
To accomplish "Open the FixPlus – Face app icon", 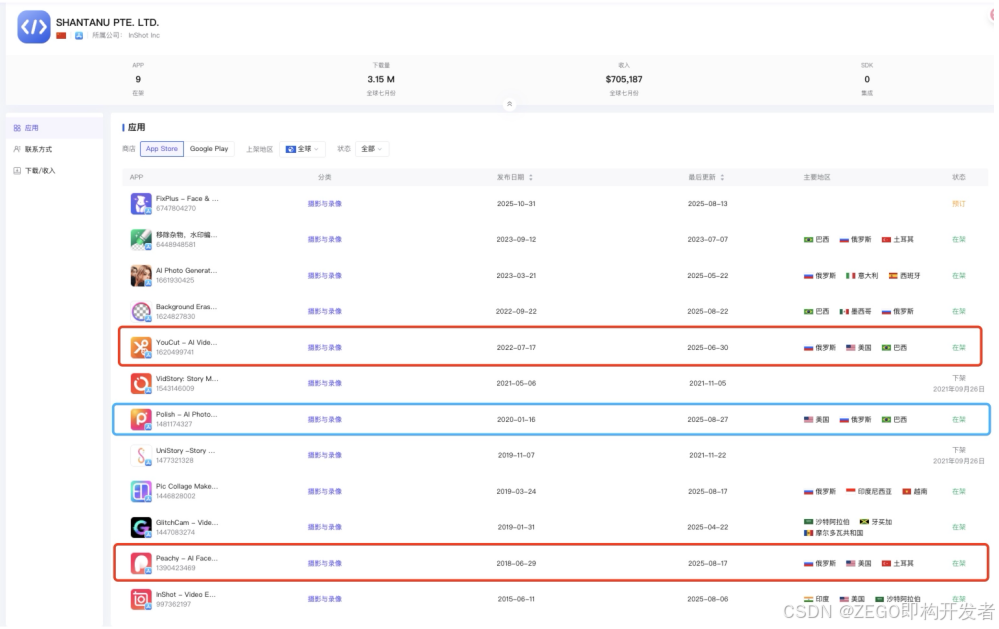I will tap(141, 203).
